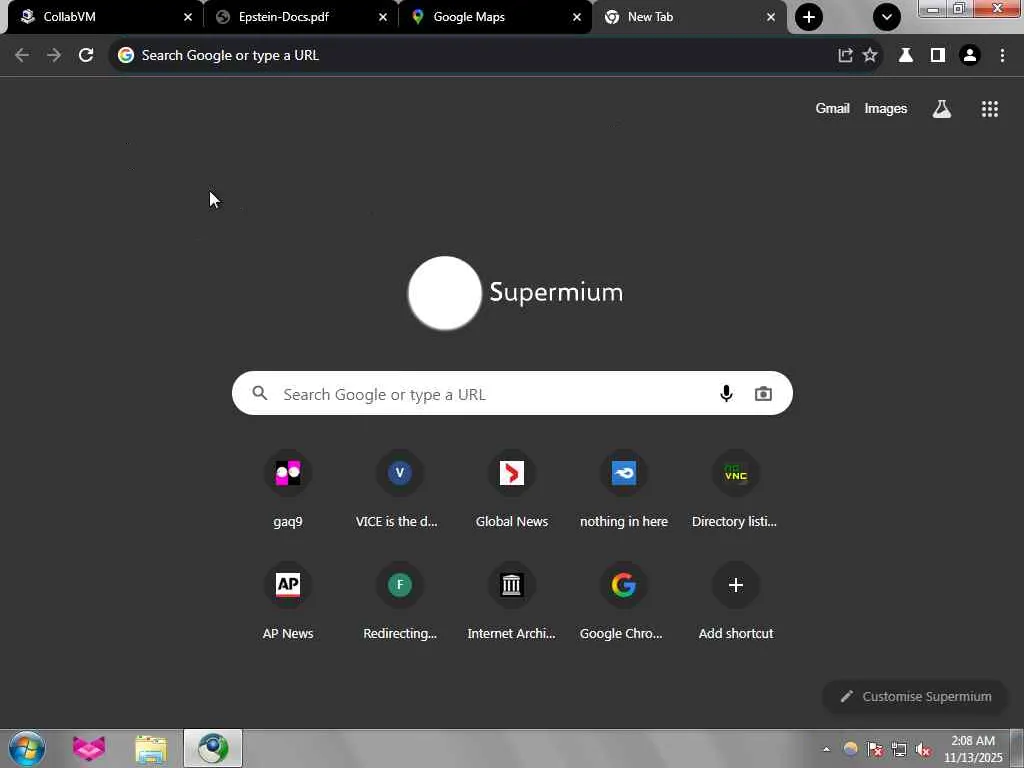Close the CollabVM tab
This screenshot has height=768, width=1024.
coord(188,17)
